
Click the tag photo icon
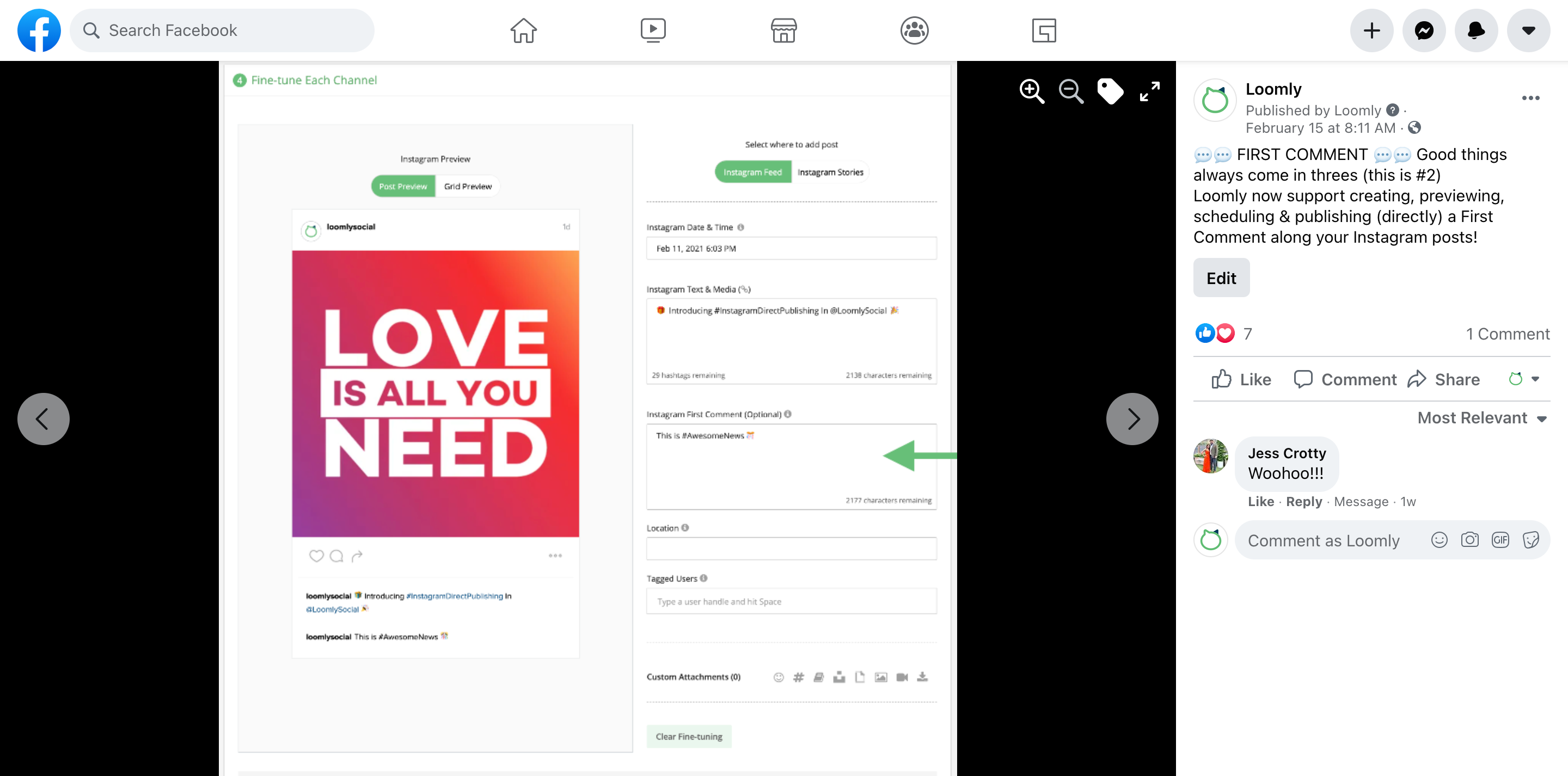pos(1110,91)
